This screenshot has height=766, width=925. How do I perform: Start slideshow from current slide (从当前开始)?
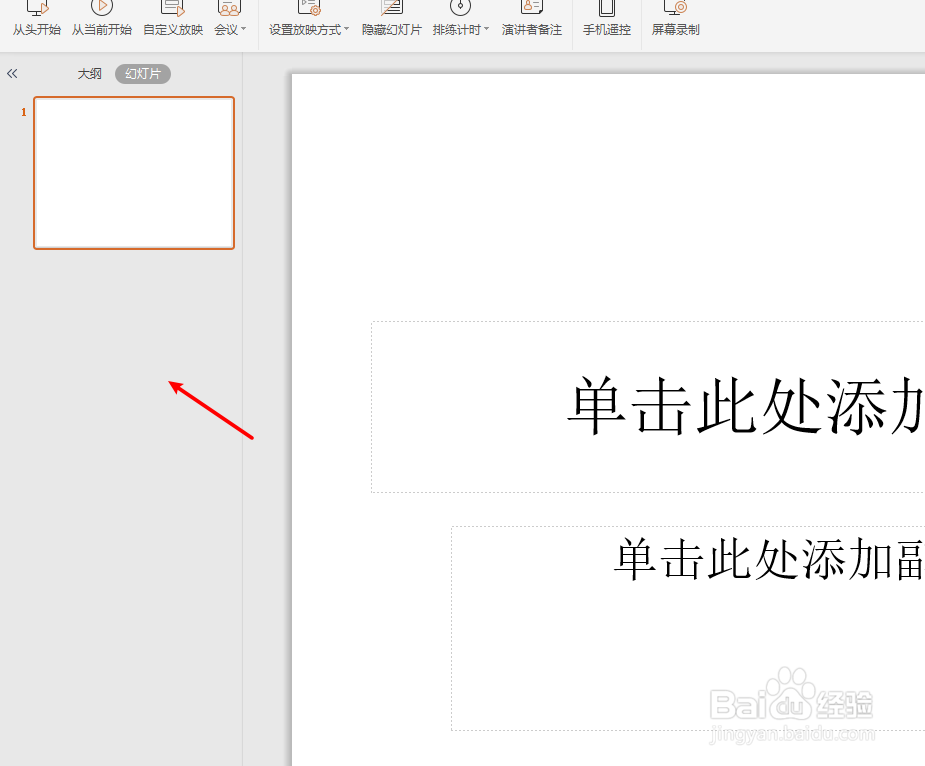101,19
